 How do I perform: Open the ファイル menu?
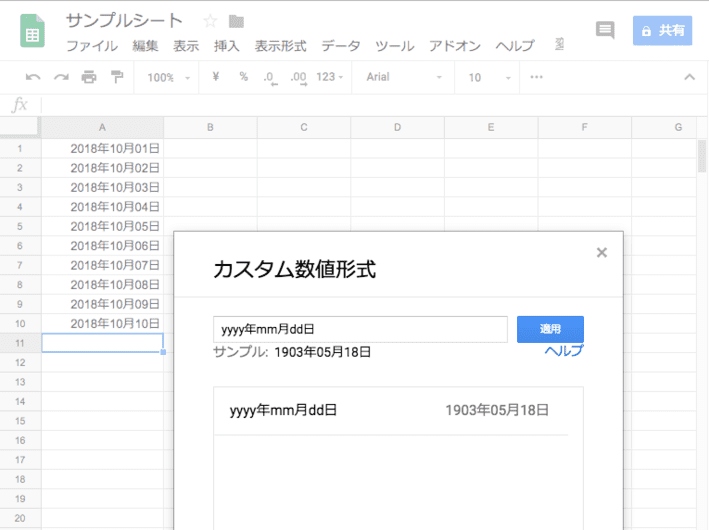click(91, 46)
